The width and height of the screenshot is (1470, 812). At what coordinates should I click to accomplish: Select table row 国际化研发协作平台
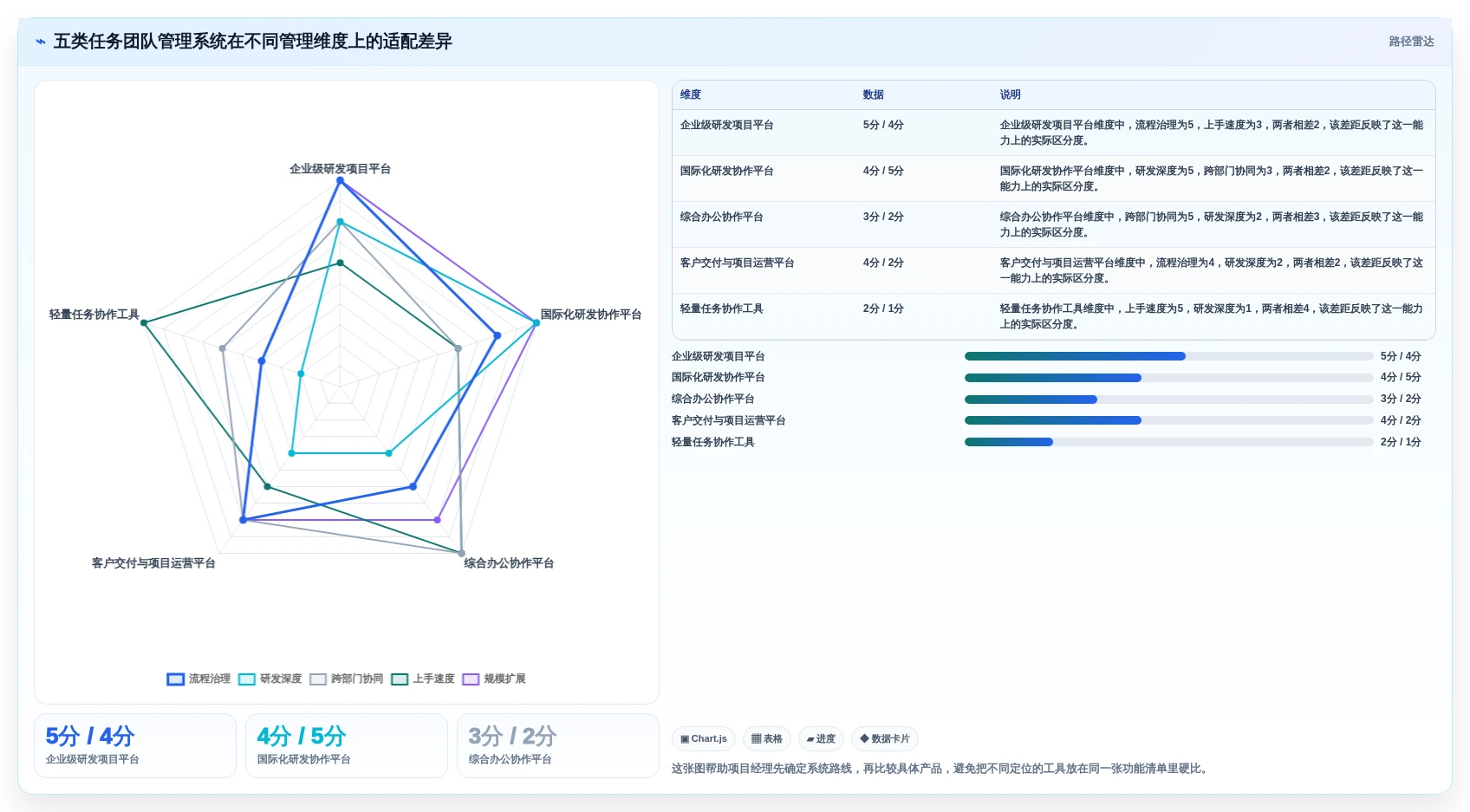(1053, 179)
